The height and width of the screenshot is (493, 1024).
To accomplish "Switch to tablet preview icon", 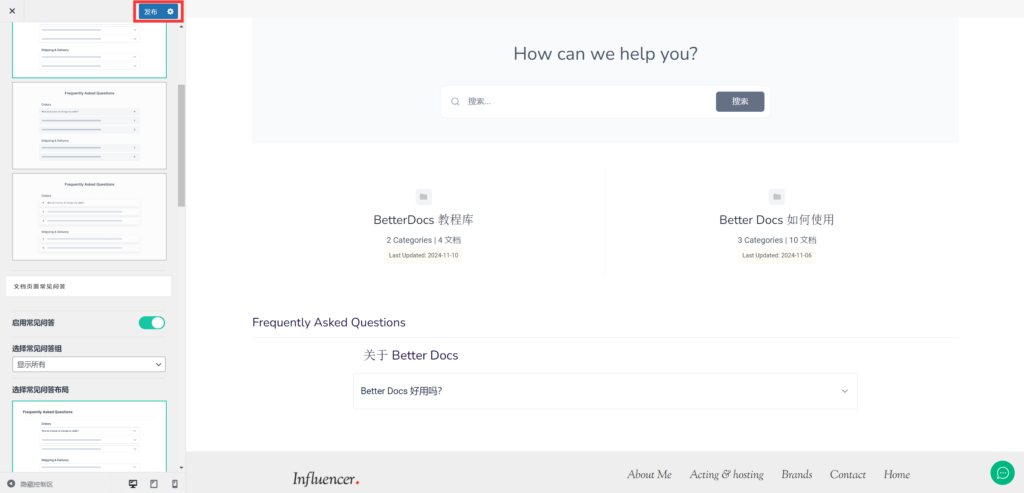I will pos(154,484).
